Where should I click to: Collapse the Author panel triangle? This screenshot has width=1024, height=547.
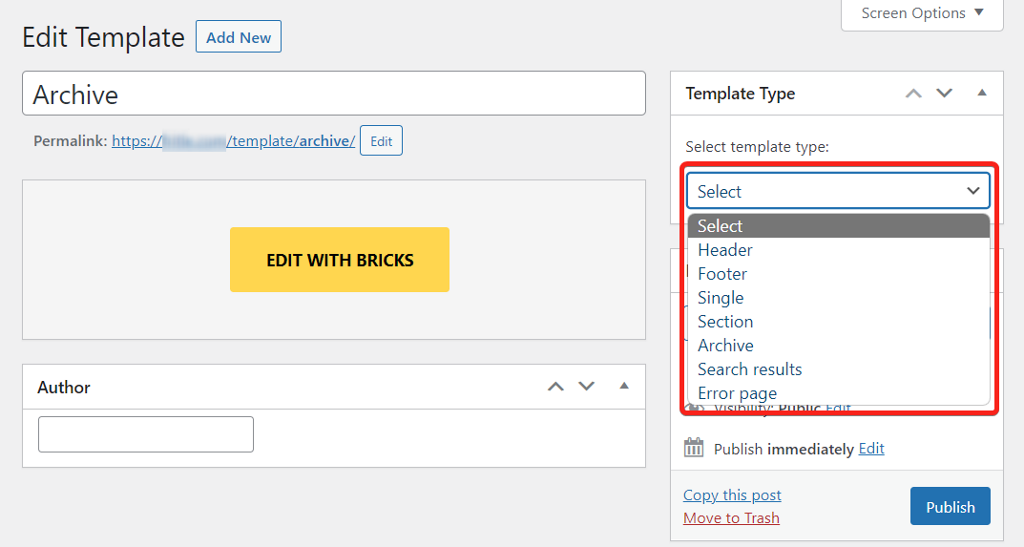(624, 387)
